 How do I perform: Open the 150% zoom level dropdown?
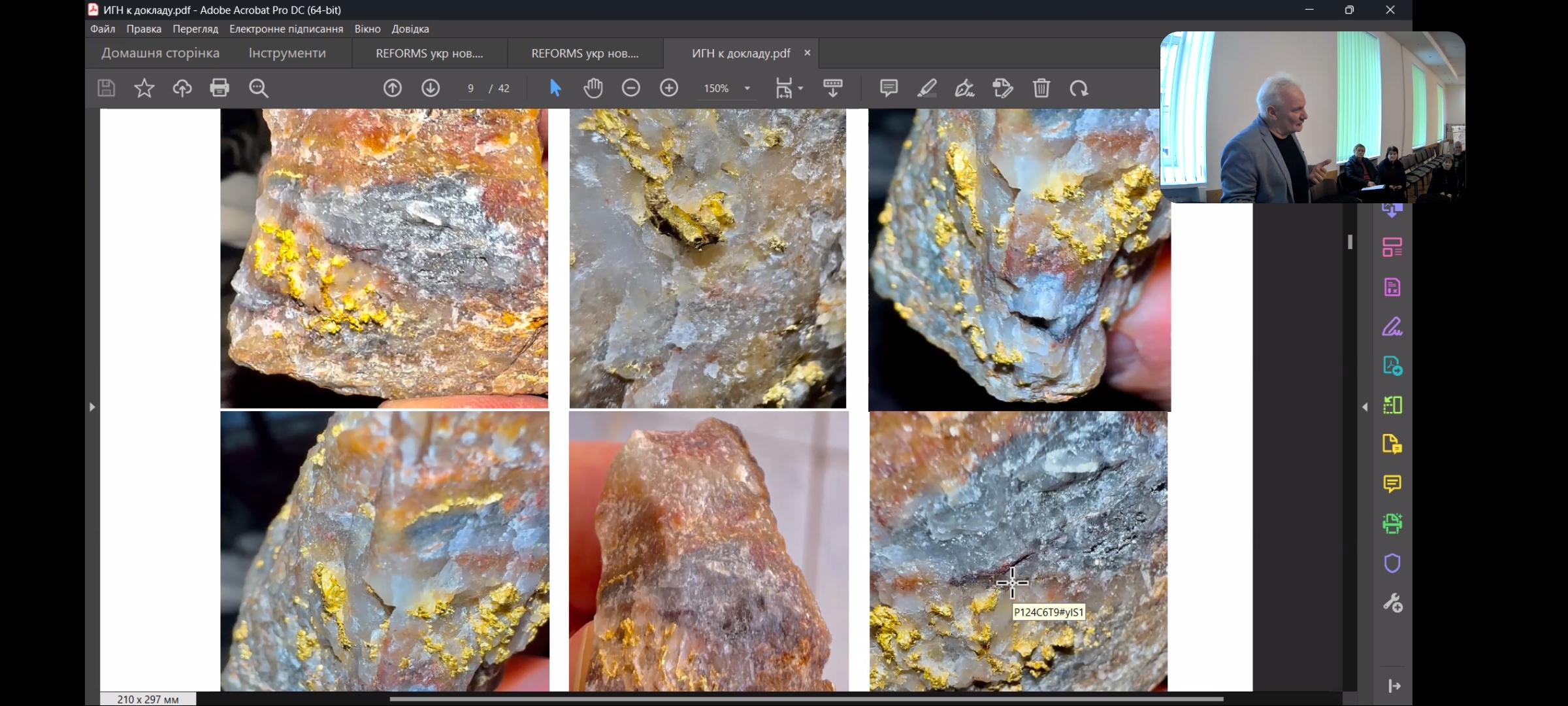747,88
